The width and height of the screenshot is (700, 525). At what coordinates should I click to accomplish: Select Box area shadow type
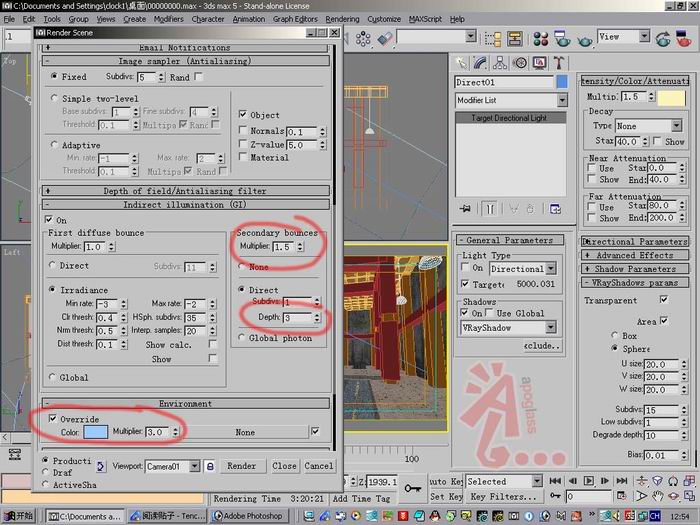point(615,335)
